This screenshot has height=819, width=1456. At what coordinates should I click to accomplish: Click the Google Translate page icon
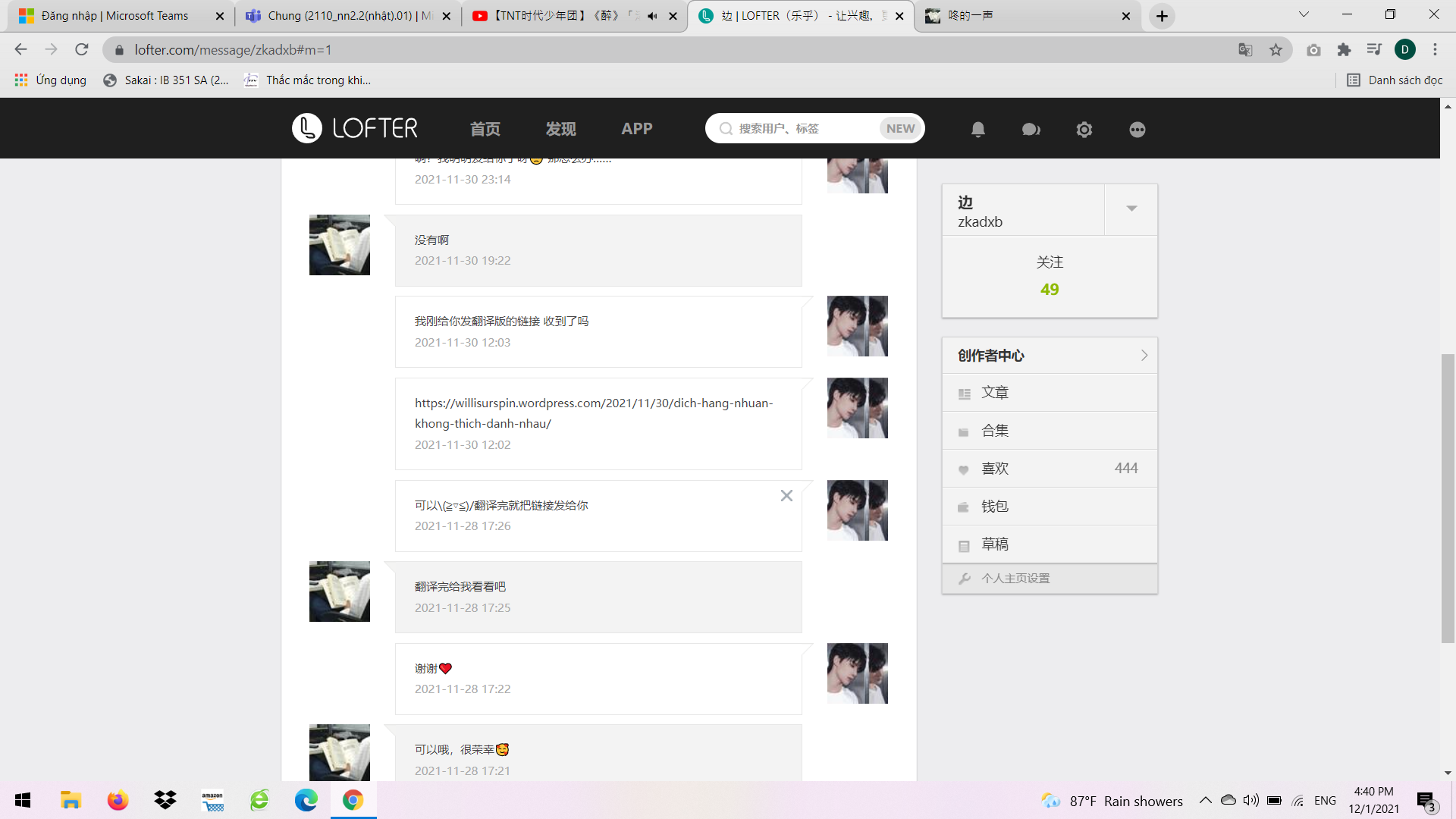click(1245, 50)
